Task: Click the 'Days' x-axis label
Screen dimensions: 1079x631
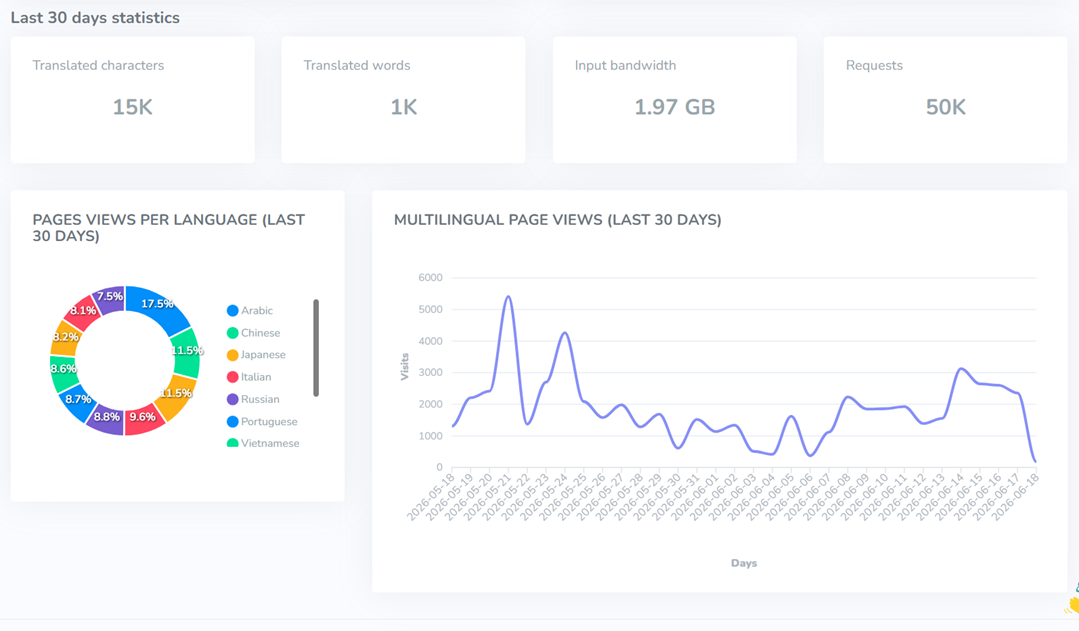Action: point(744,563)
